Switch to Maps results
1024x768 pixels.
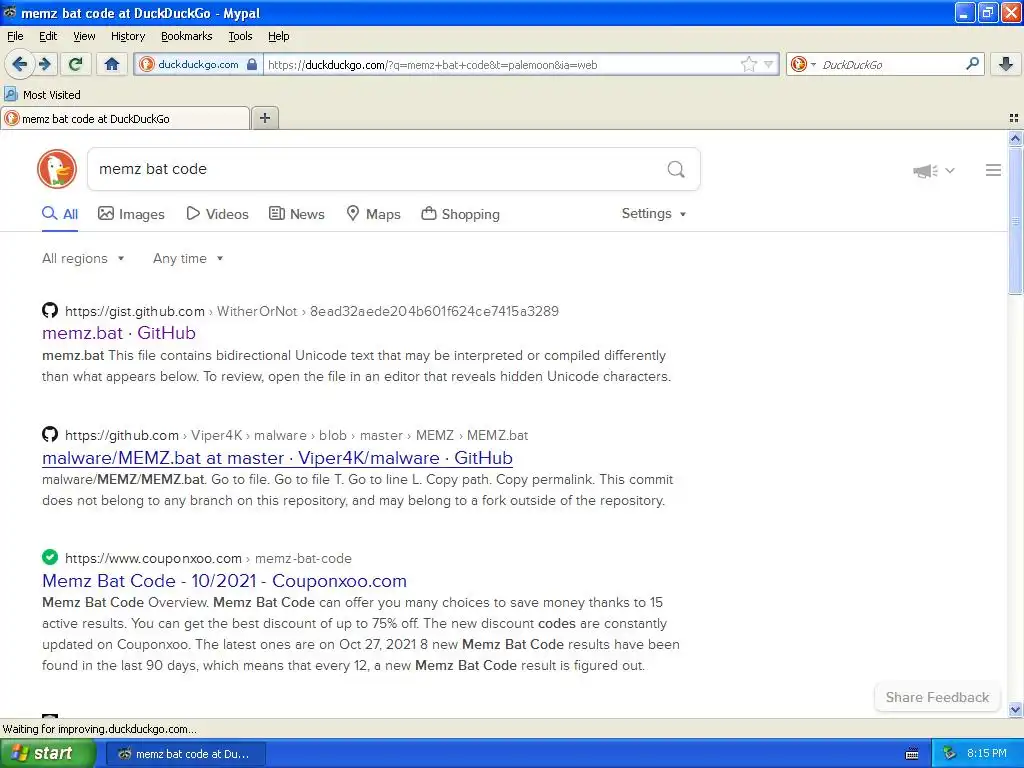pos(373,214)
